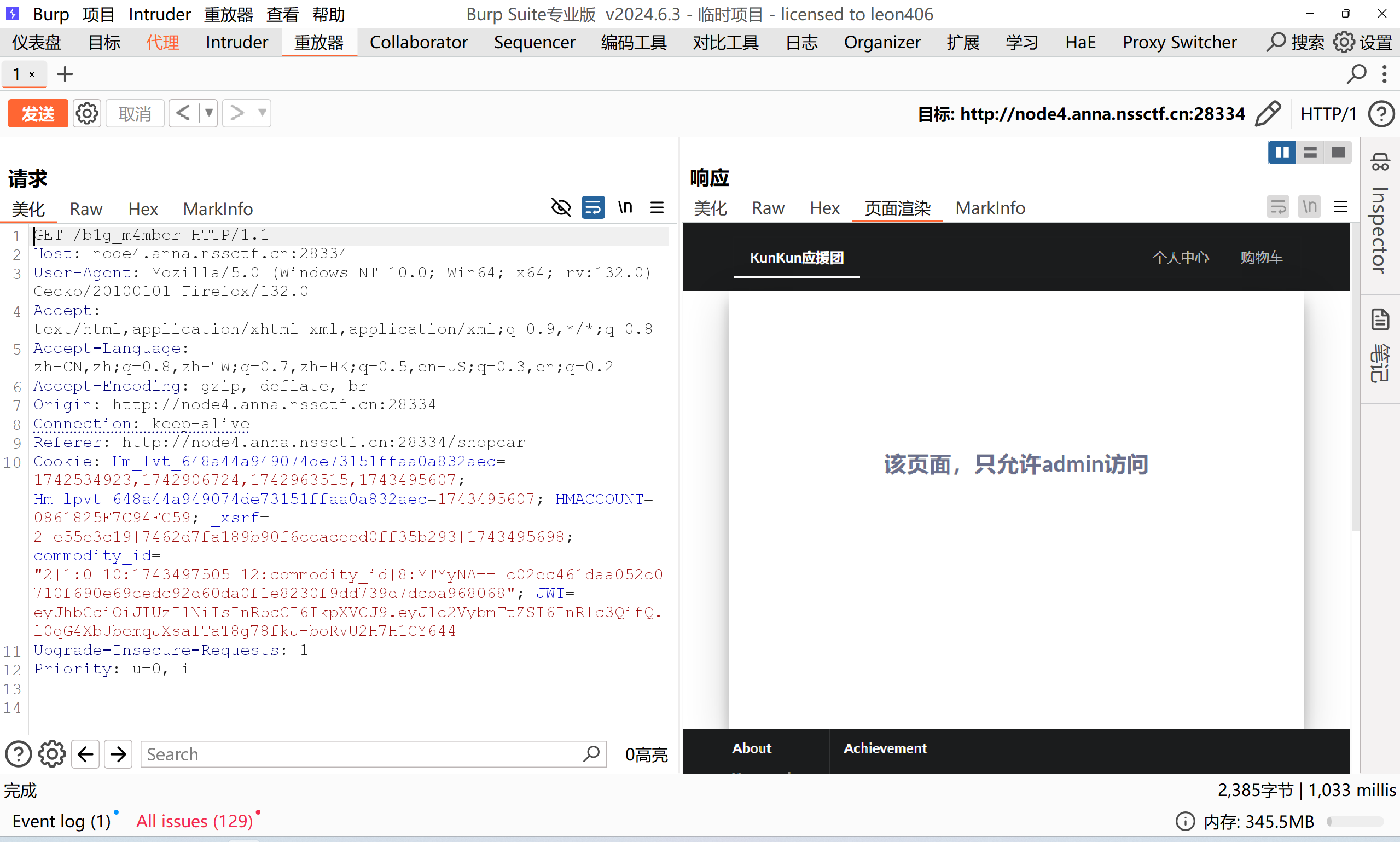Click the help icon next to HTTP/1

coord(1381,114)
